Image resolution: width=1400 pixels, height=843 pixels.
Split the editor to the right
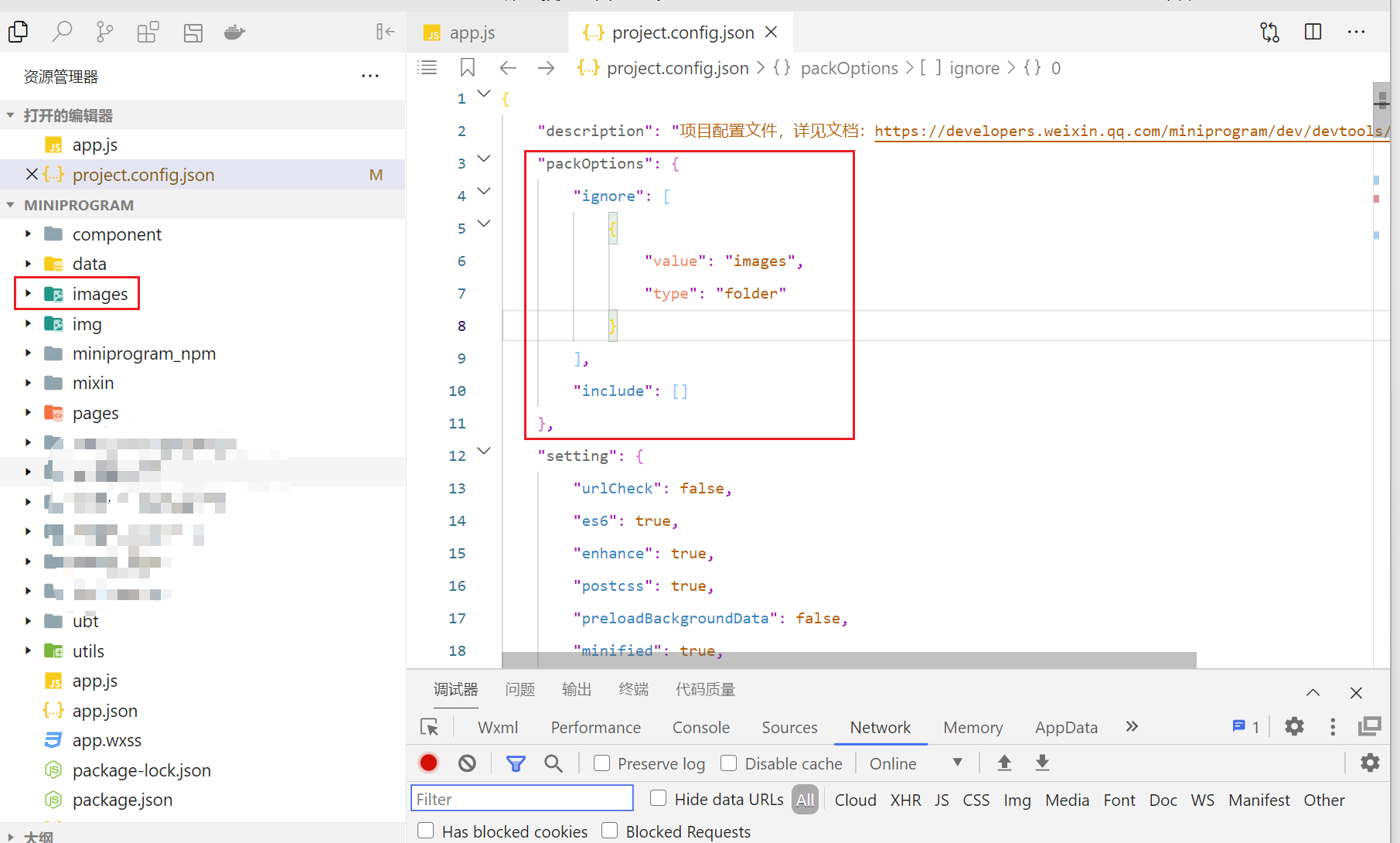[x=1313, y=32]
